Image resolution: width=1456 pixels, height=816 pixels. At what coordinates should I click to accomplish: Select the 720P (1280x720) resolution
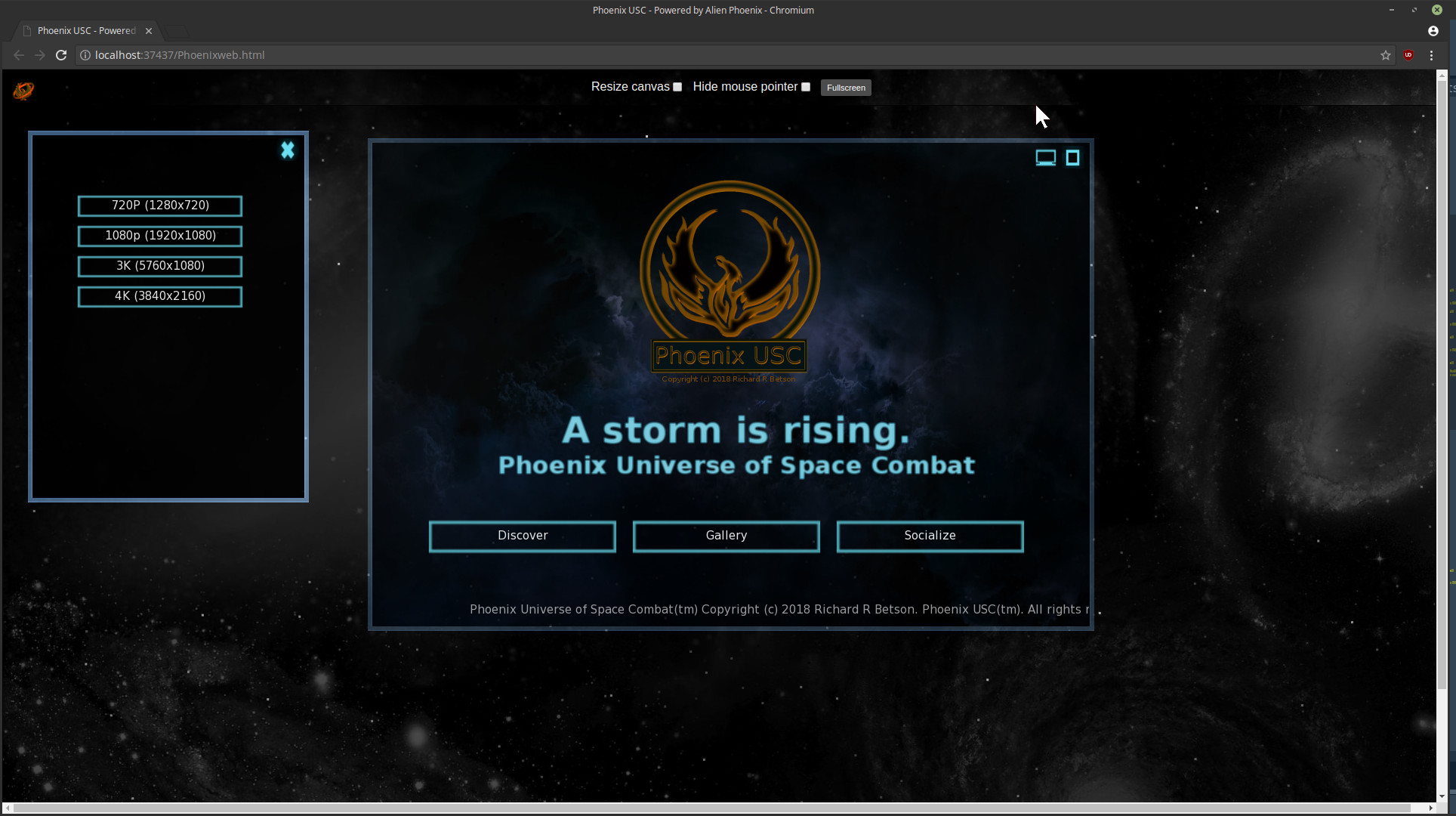(x=160, y=206)
